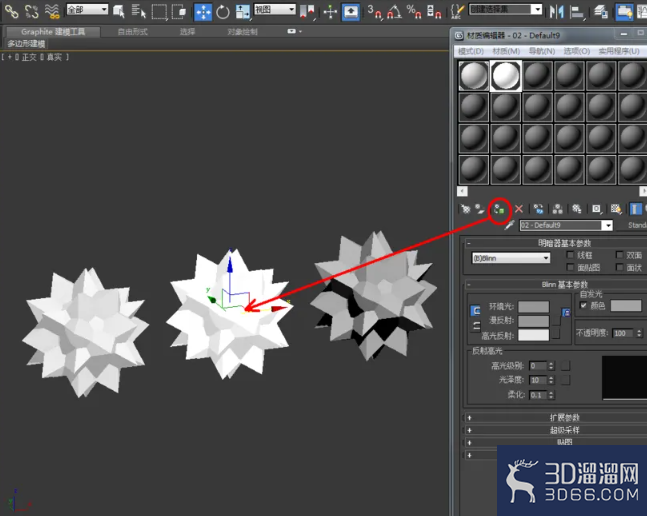Screen dimensions: 647x516
Task: Click the 真实 viewport shading label
Action: coord(54,57)
